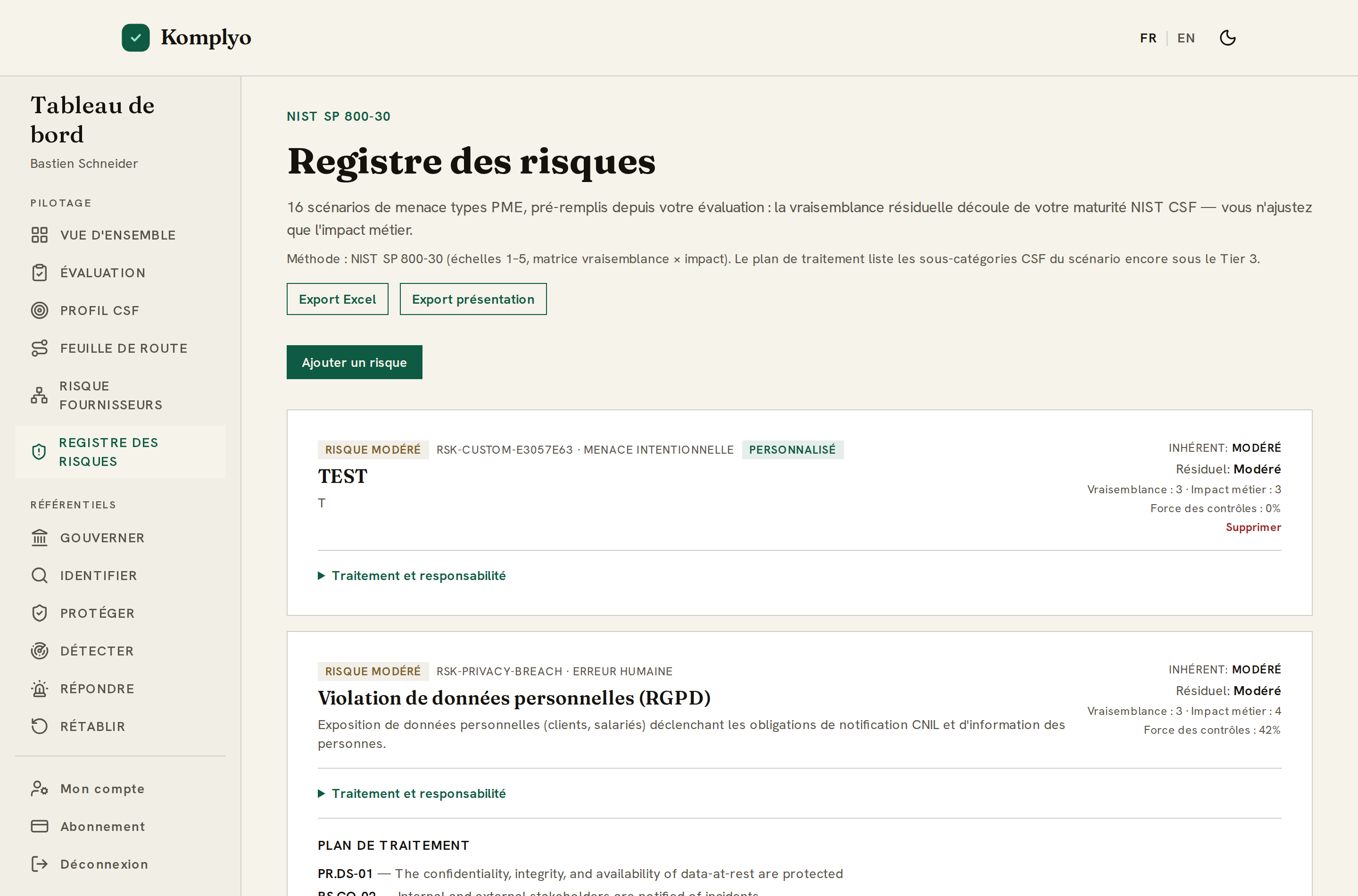Viewport: 1358px width, 896px height.
Task: Click the Déconnexion logout icon
Action: coord(40,864)
